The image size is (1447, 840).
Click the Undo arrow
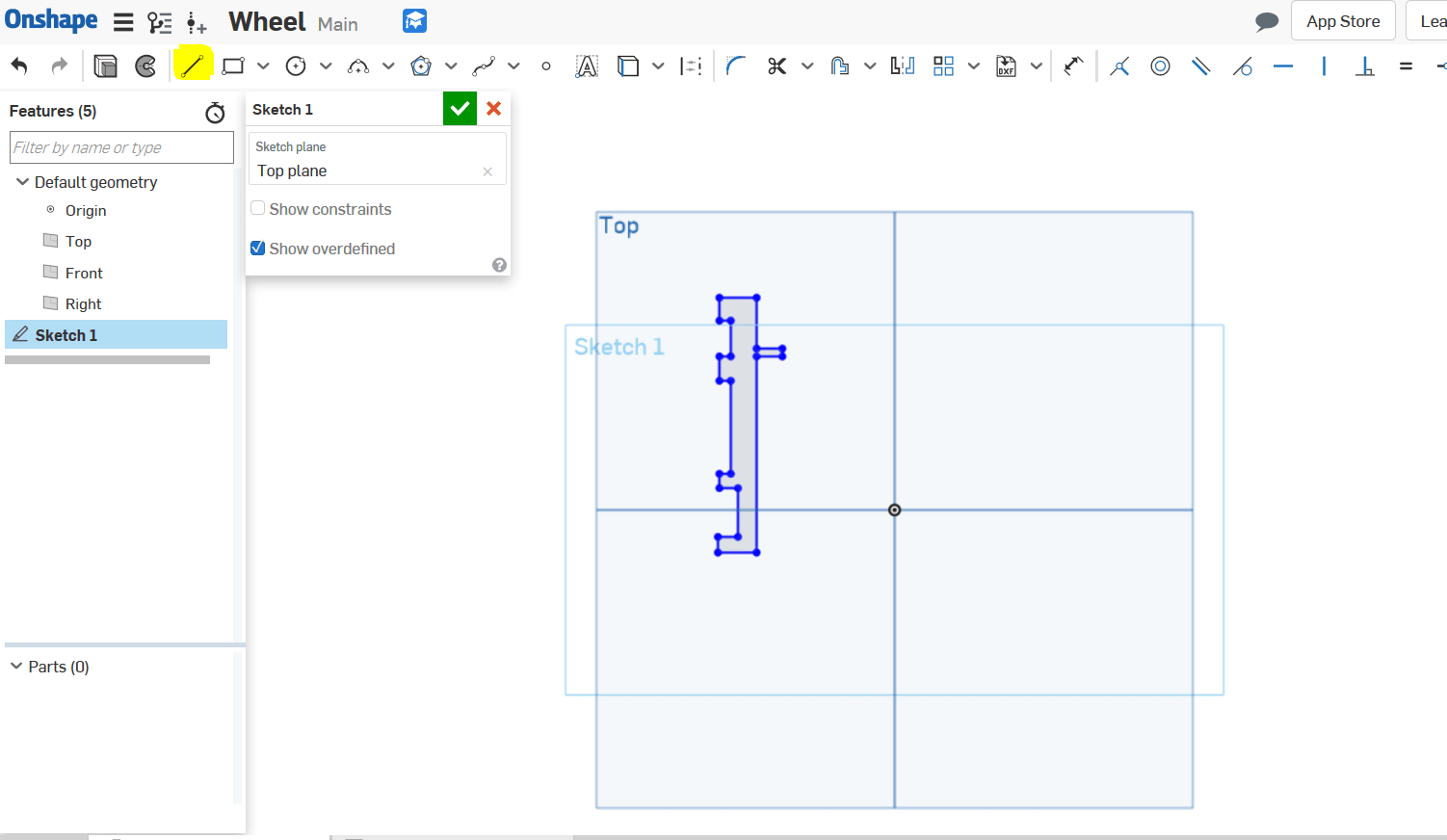(19, 66)
